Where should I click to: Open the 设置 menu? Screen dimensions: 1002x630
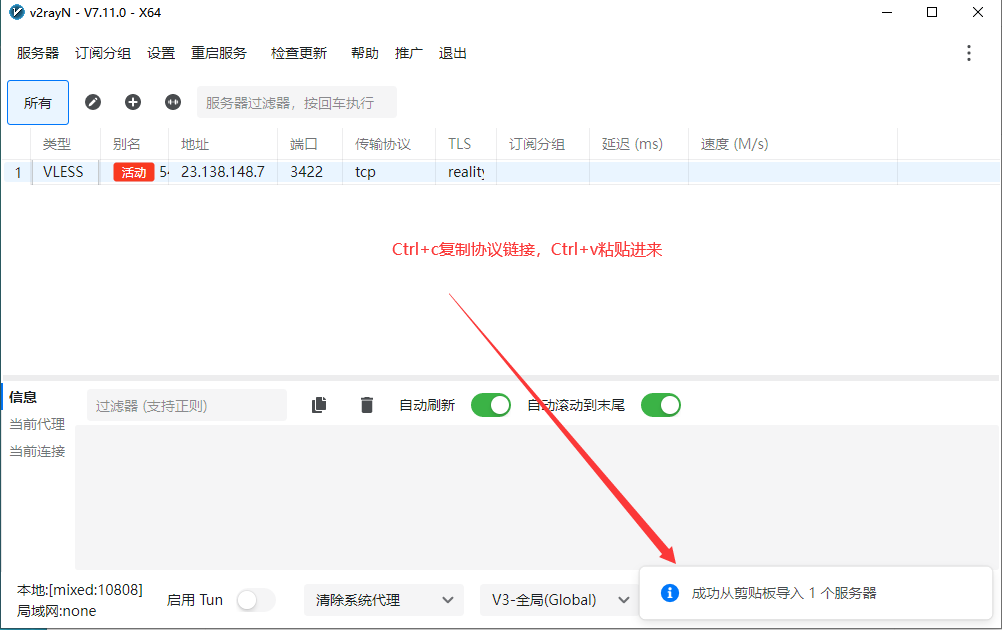tap(161, 53)
